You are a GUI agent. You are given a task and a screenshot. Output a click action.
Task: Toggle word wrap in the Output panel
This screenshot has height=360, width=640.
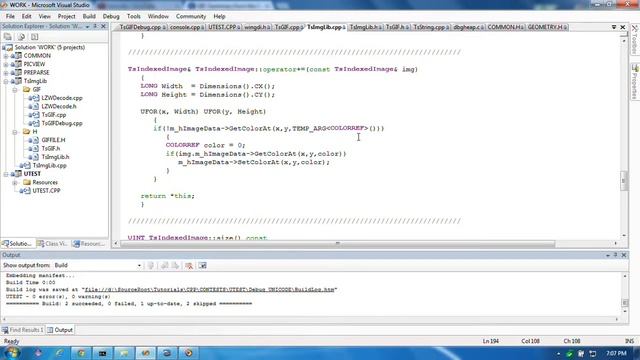pos(202,266)
